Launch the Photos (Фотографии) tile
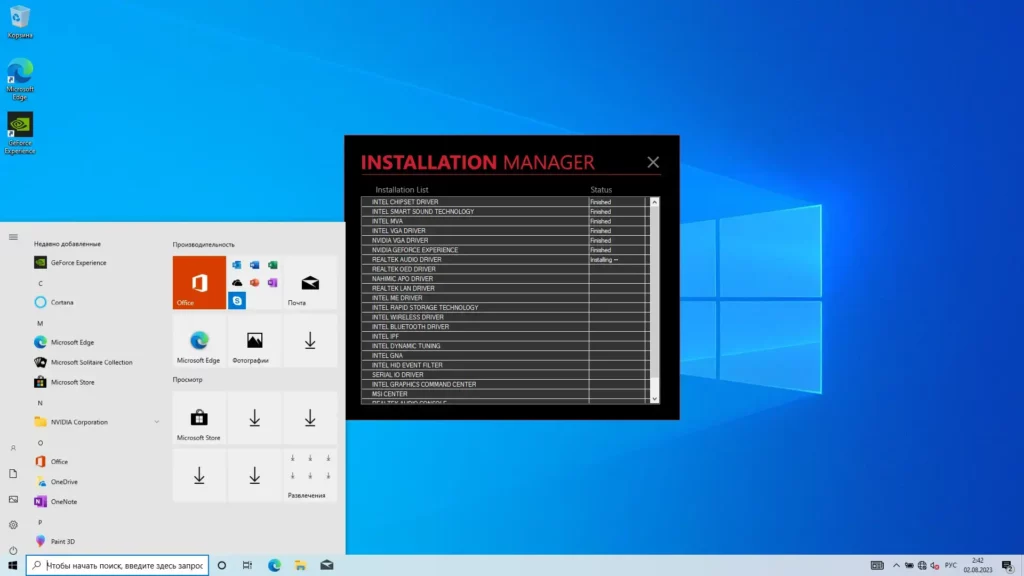Screen dimensions: 1024x576 click(x=254, y=341)
